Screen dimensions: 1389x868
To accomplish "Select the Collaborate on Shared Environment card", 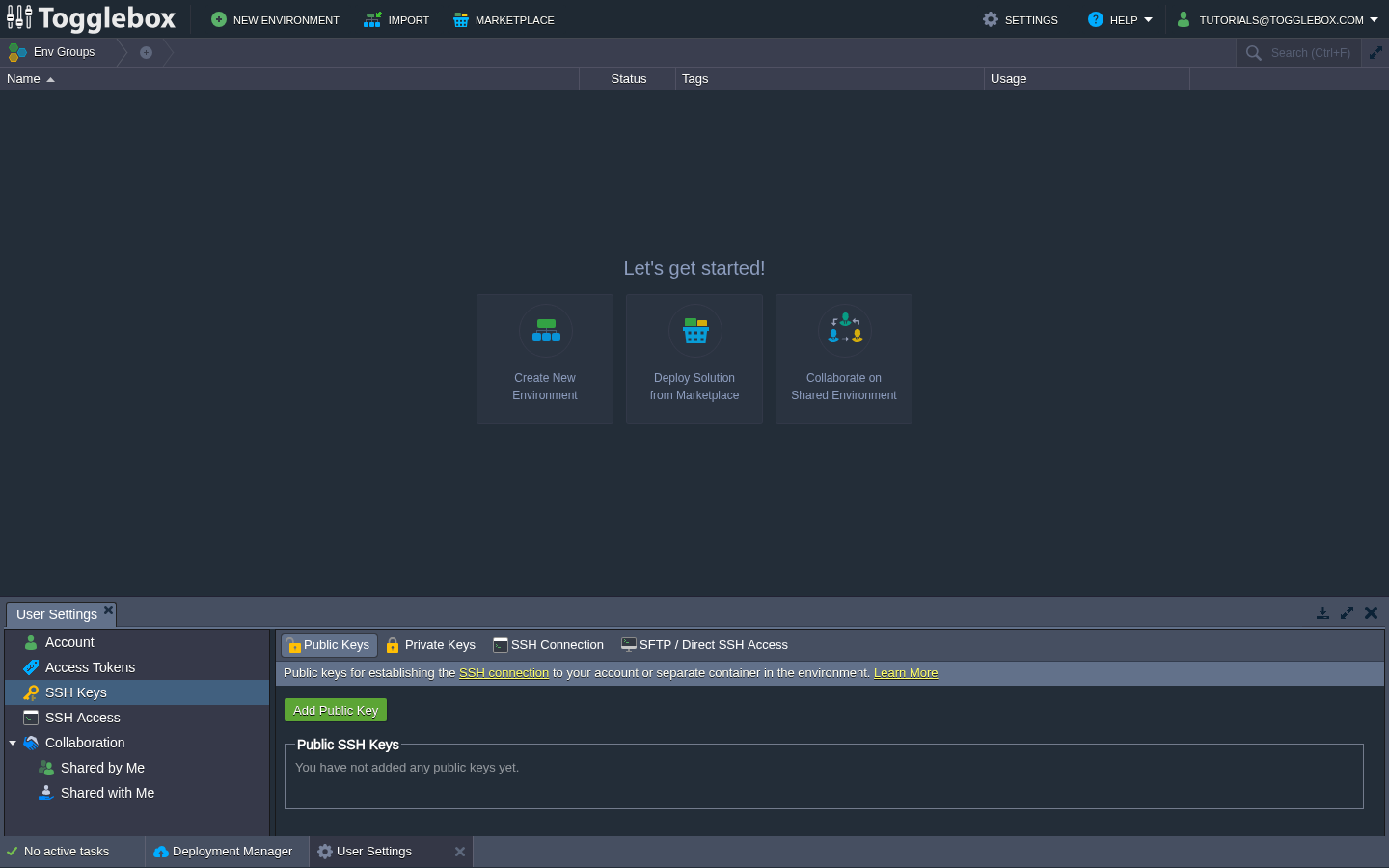I will point(844,359).
